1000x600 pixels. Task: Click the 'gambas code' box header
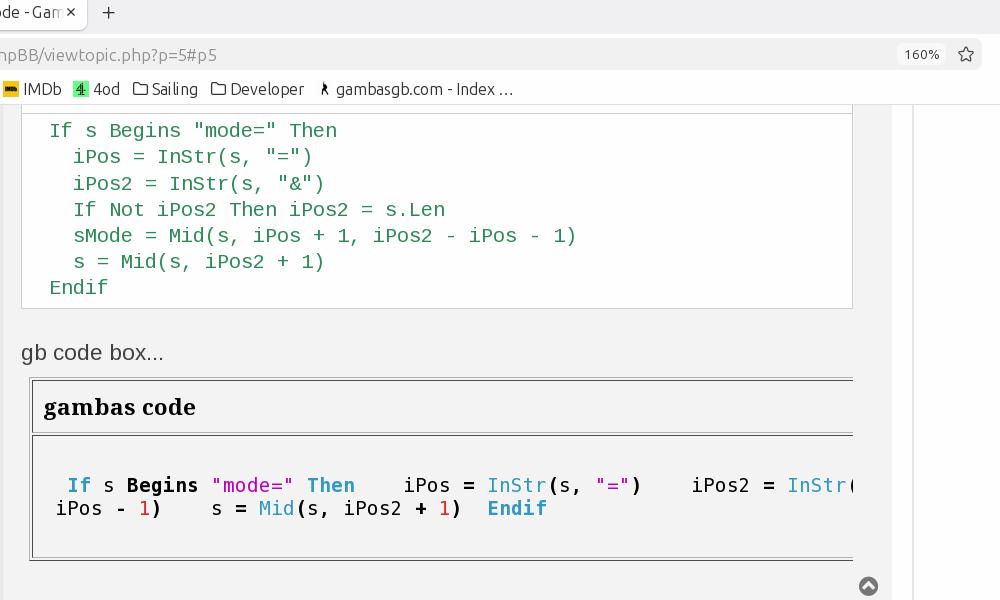pyautogui.click(x=120, y=407)
